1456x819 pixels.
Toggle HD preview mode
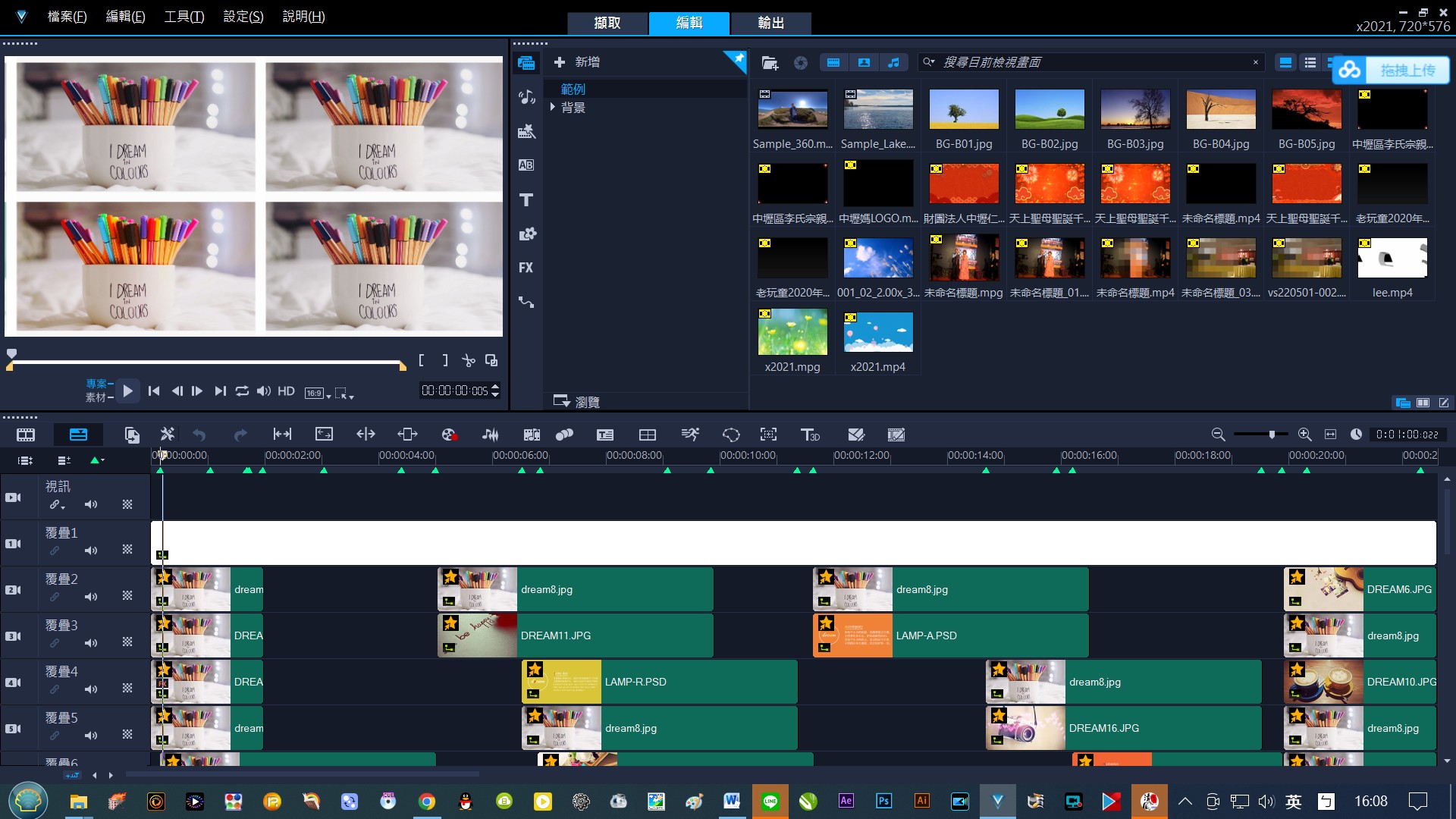pyautogui.click(x=286, y=391)
